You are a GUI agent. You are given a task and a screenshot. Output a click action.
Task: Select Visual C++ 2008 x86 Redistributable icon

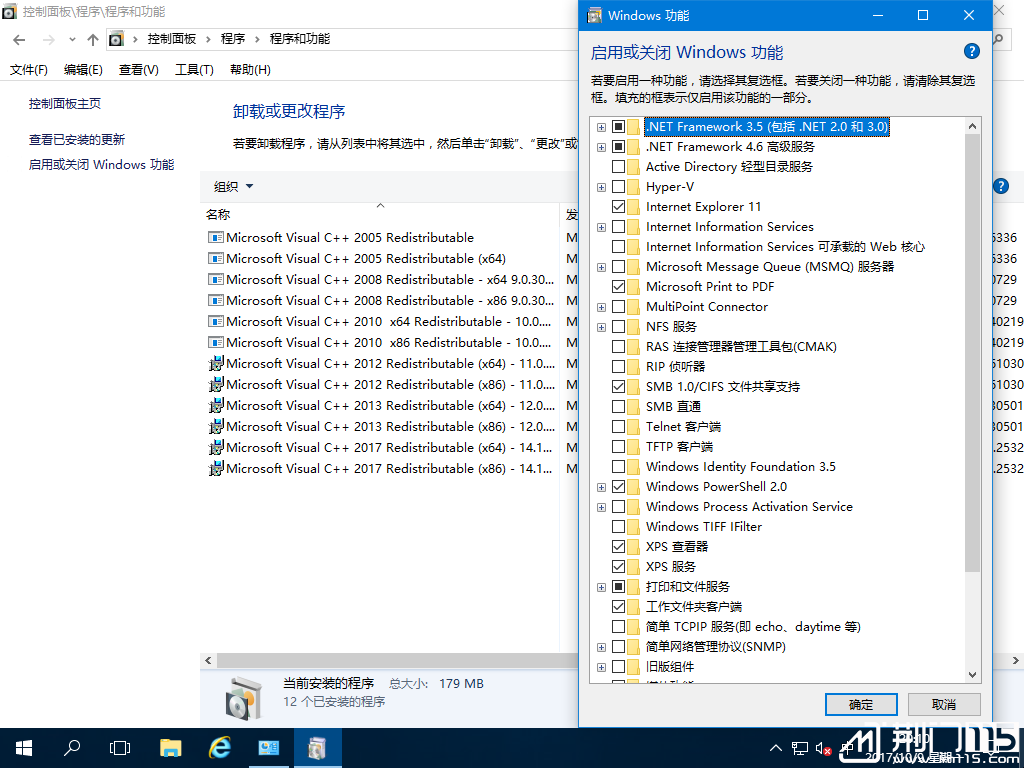[216, 300]
